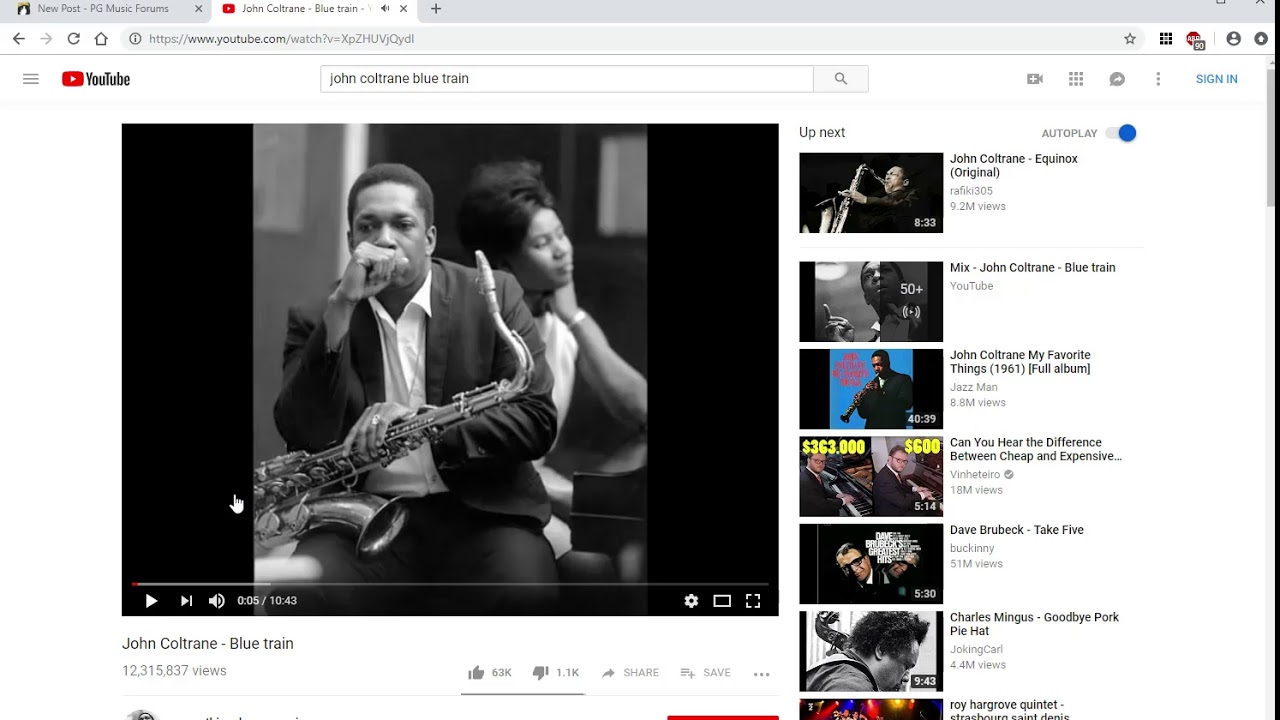1280x720 pixels.
Task: Skip to next video
Action: pyautogui.click(x=186, y=601)
